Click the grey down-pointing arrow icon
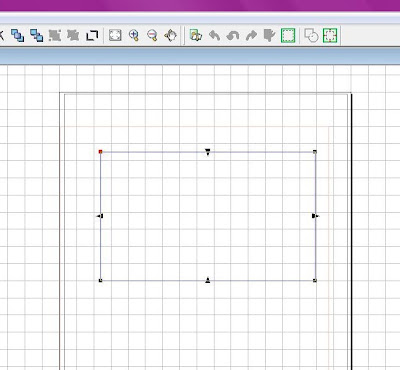Image resolution: width=400 pixels, height=370 pixels. pos(269,35)
